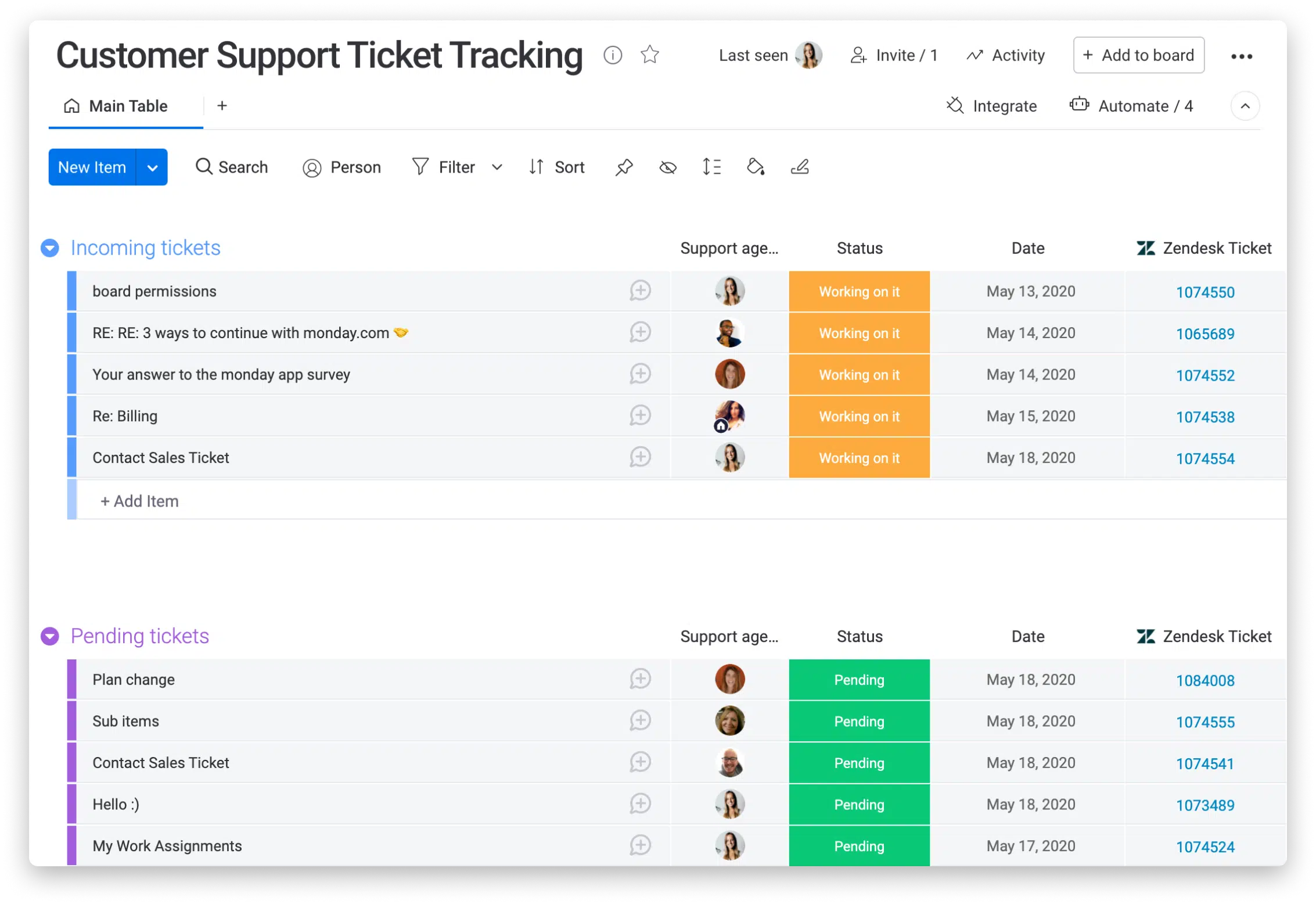Viewport: 1316px width, 904px height.
Task: Open updates for Plan change
Action: tap(640, 679)
